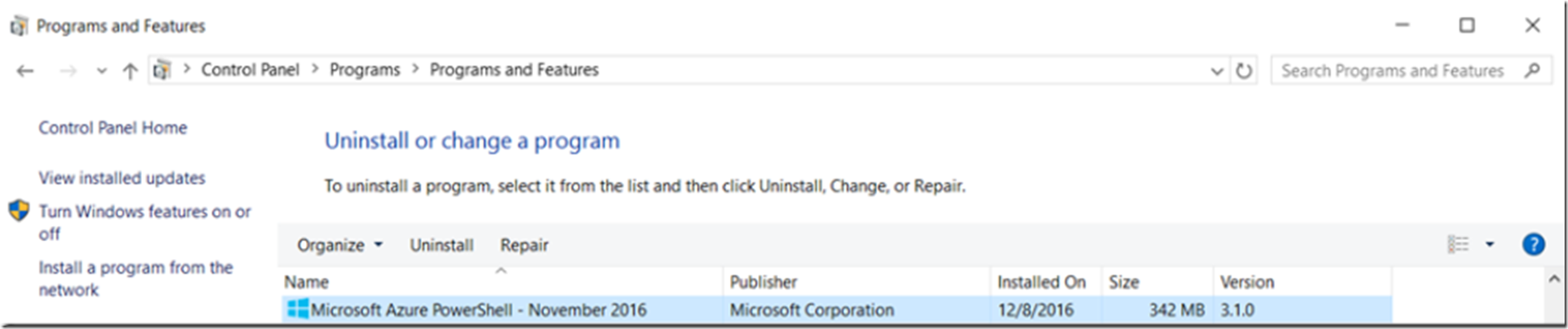Expand the chevron after Programs breadcrumb

pyautogui.click(x=415, y=69)
